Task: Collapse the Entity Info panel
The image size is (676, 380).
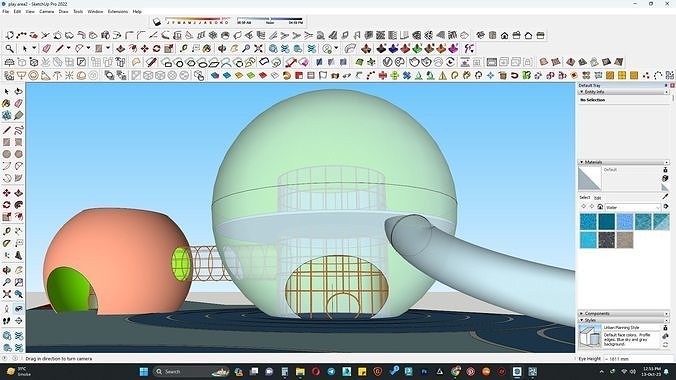Action: coord(623,92)
